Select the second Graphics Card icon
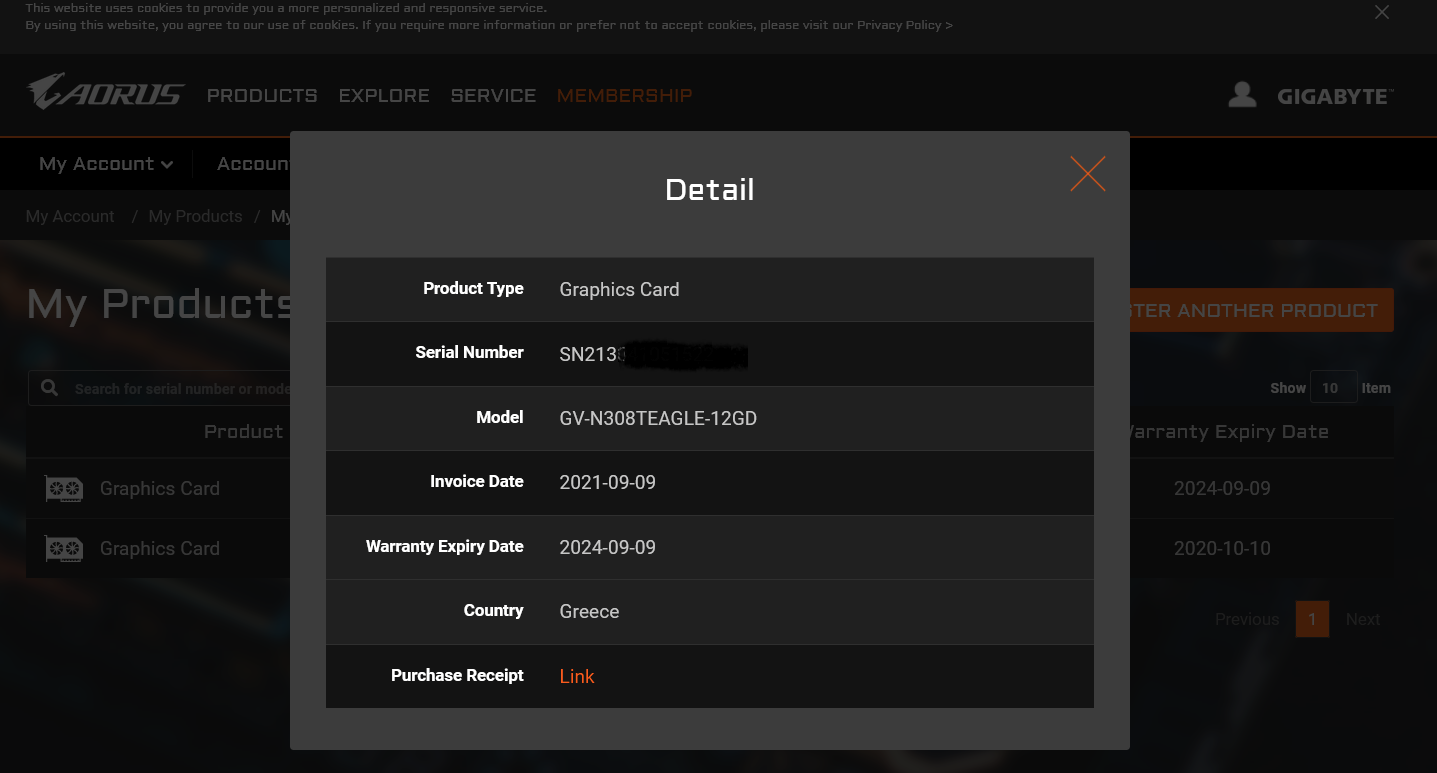 [x=64, y=549]
